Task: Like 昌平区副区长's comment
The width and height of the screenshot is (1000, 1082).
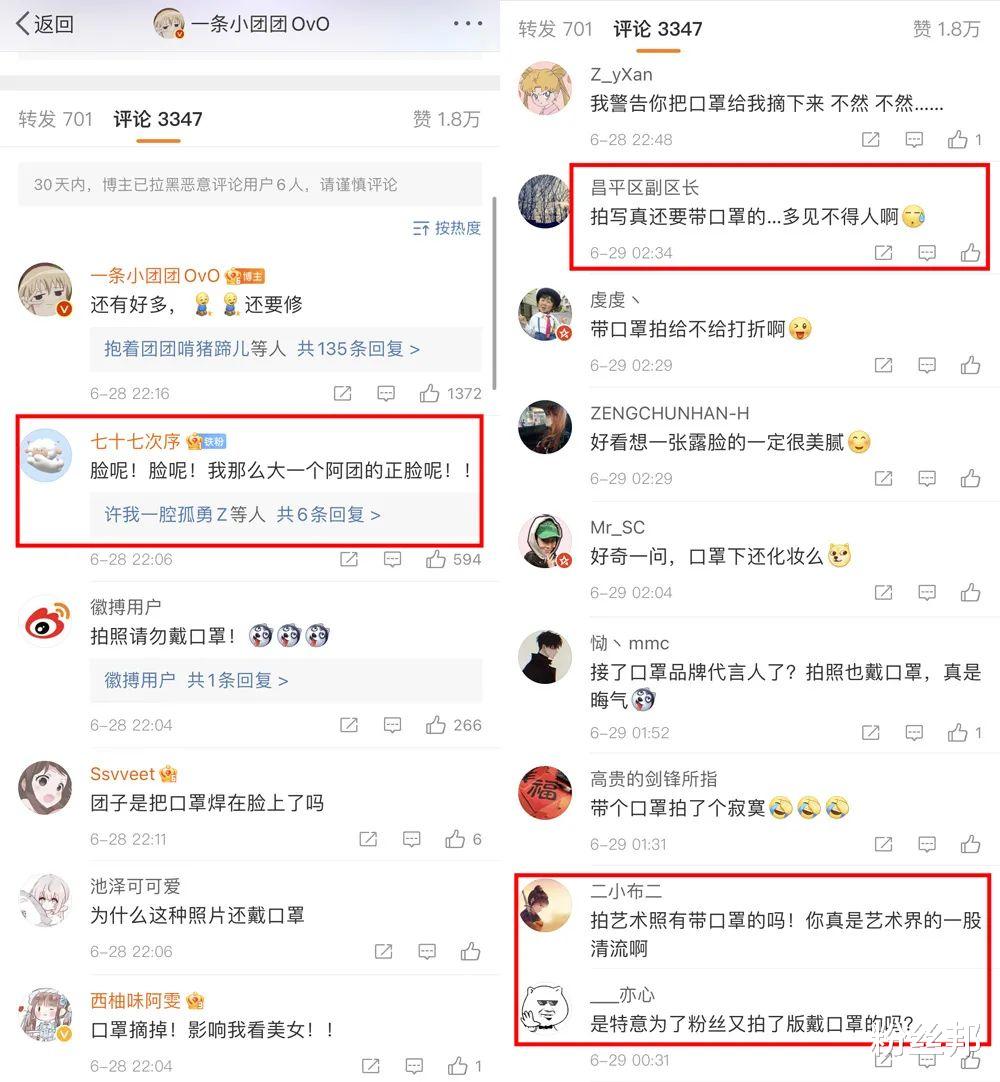Action: 970,253
